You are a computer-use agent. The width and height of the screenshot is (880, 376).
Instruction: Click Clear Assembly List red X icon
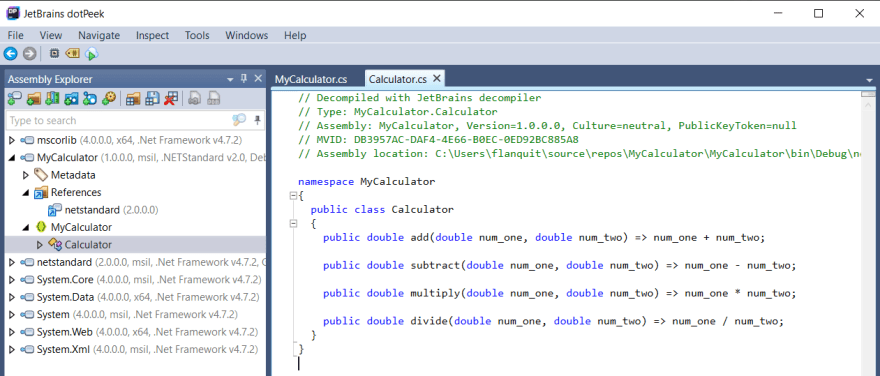[x=171, y=99]
